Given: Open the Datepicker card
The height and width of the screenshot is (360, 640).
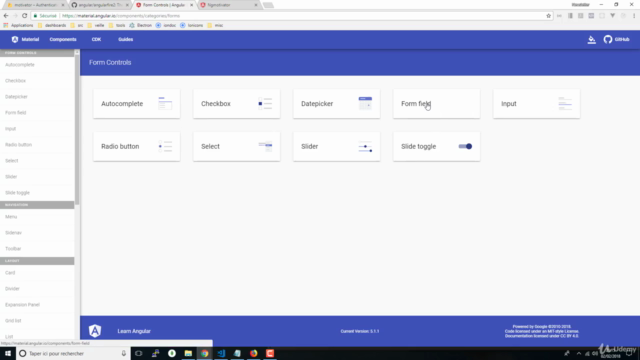Looking at the screenshot, I should point(336,104).
